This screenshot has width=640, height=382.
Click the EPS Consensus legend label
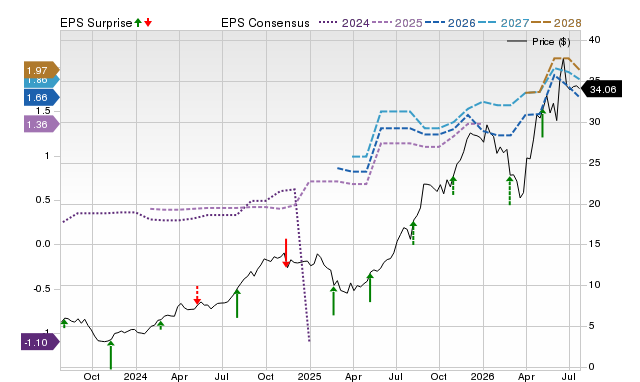tap(265, 23)
